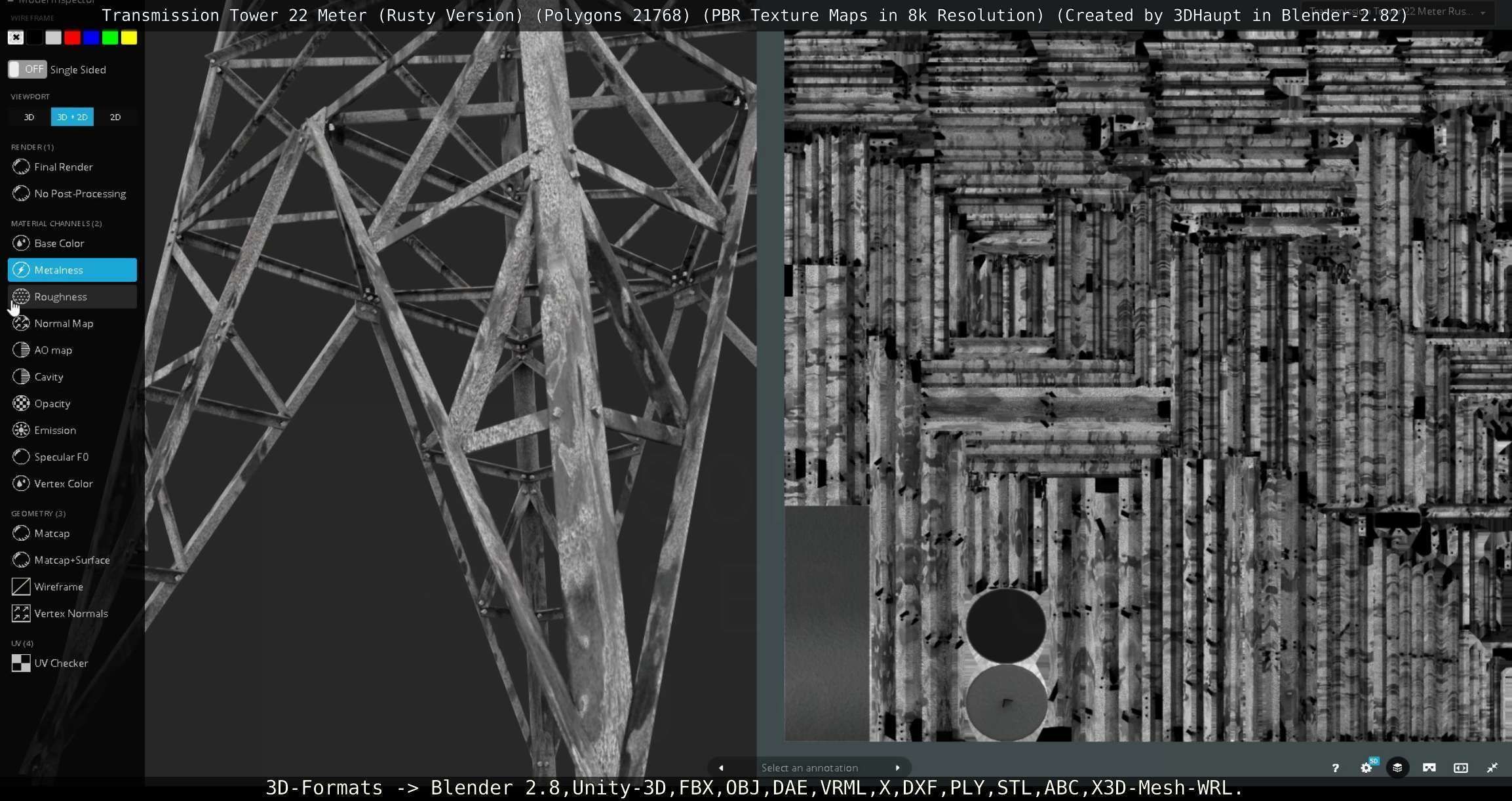Pick the red wireframe color
This screenshot has height=801, width=1512.
click(x=73, y=38)
